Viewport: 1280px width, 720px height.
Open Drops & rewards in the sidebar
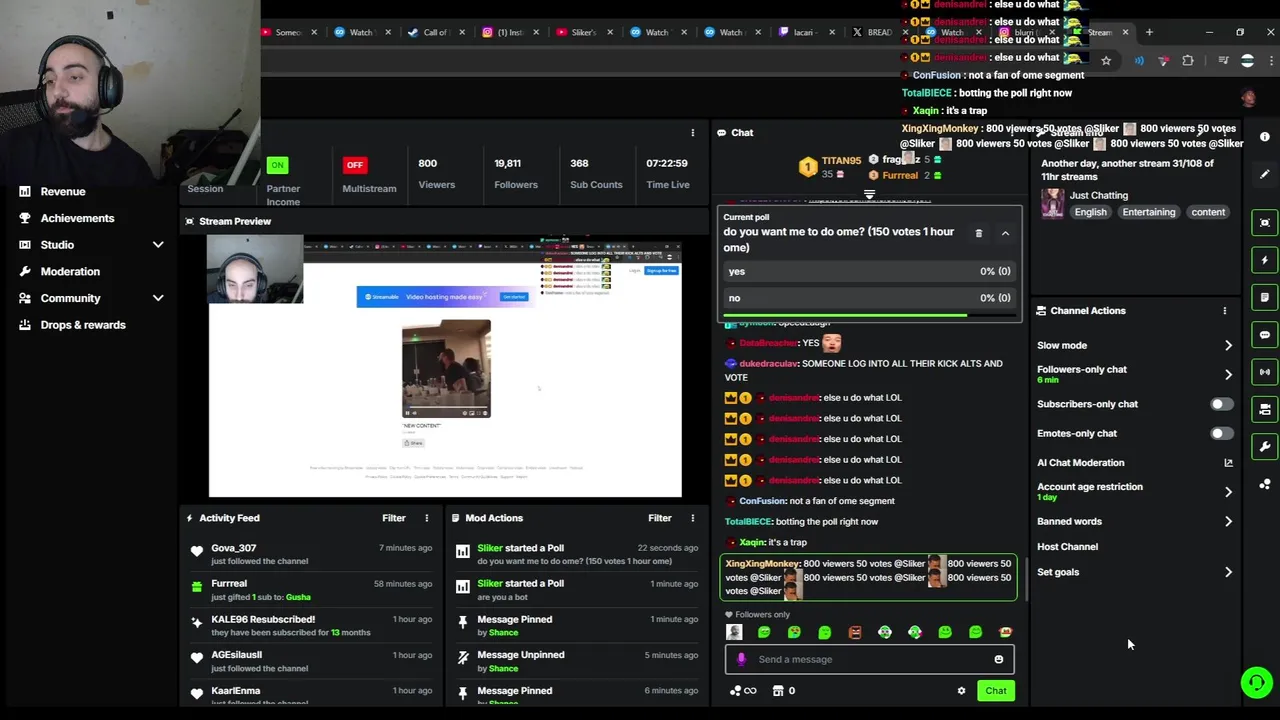coord(83,325)
